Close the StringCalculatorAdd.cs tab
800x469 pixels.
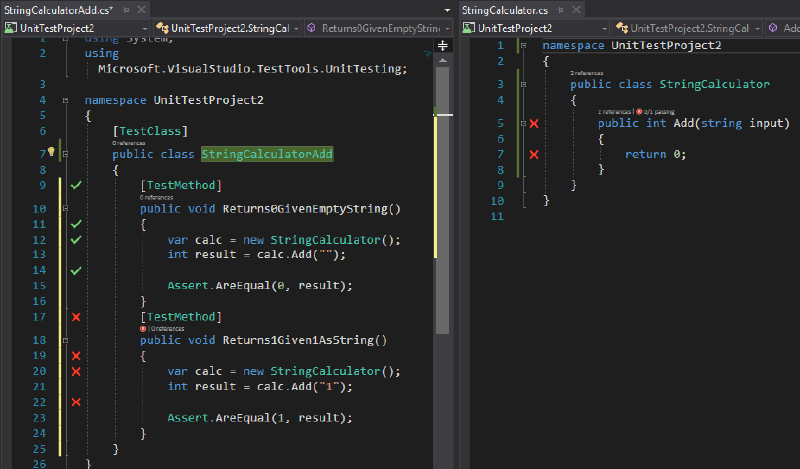(142, 10)
